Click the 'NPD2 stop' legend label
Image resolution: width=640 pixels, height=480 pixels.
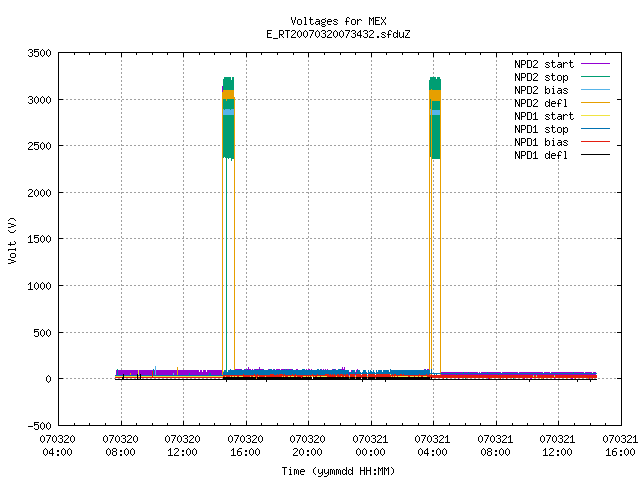click(x=541, y=77)
